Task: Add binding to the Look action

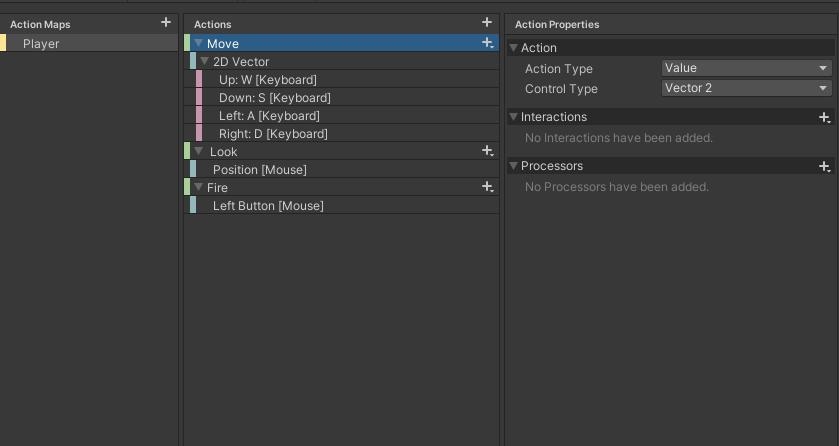Action: [x=487, y=151]
